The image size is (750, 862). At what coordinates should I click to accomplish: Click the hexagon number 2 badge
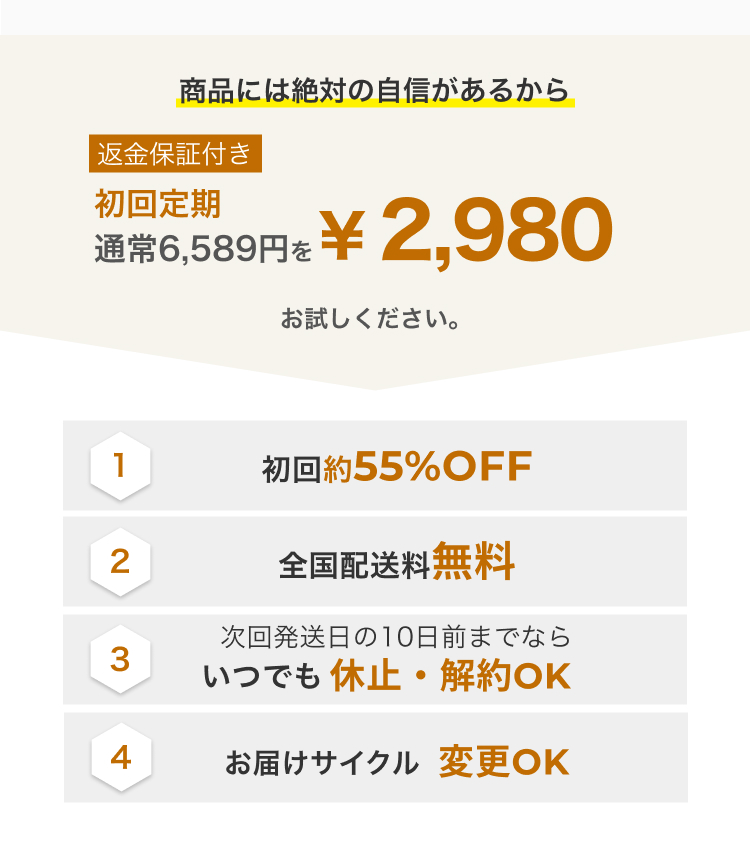tap(120, 562)
